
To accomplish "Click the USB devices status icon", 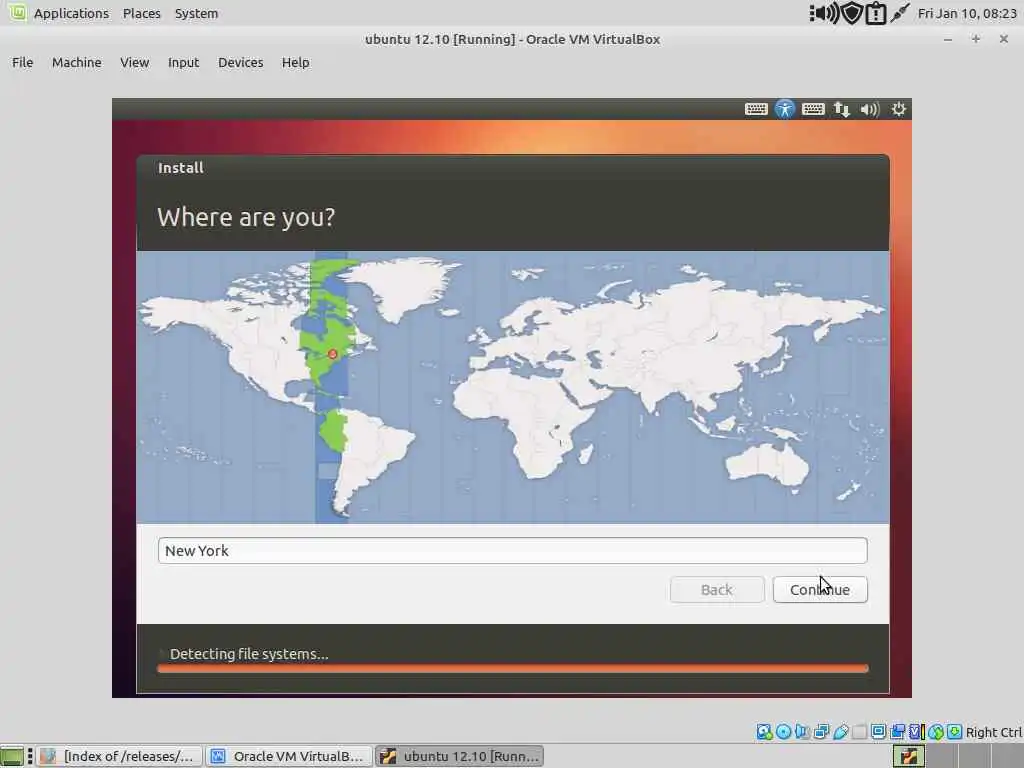I will click(x=840, y=731).
